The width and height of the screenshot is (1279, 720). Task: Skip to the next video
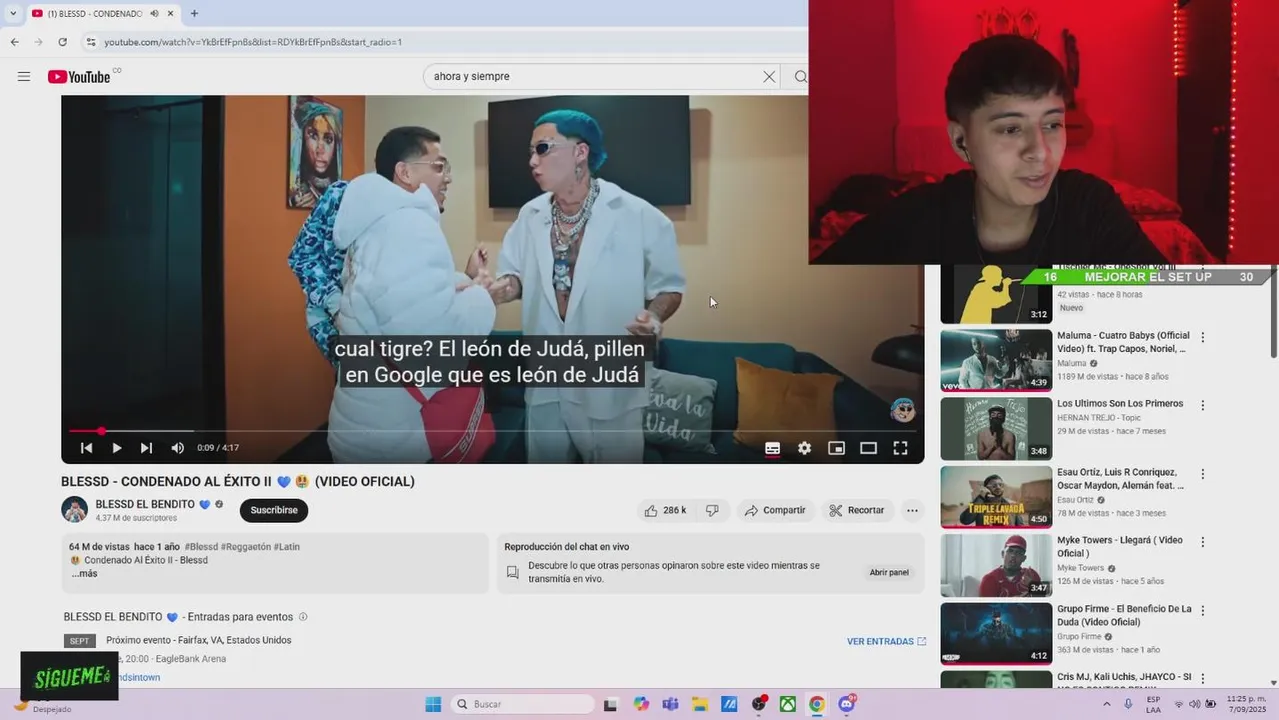click(x=146, y=448)
